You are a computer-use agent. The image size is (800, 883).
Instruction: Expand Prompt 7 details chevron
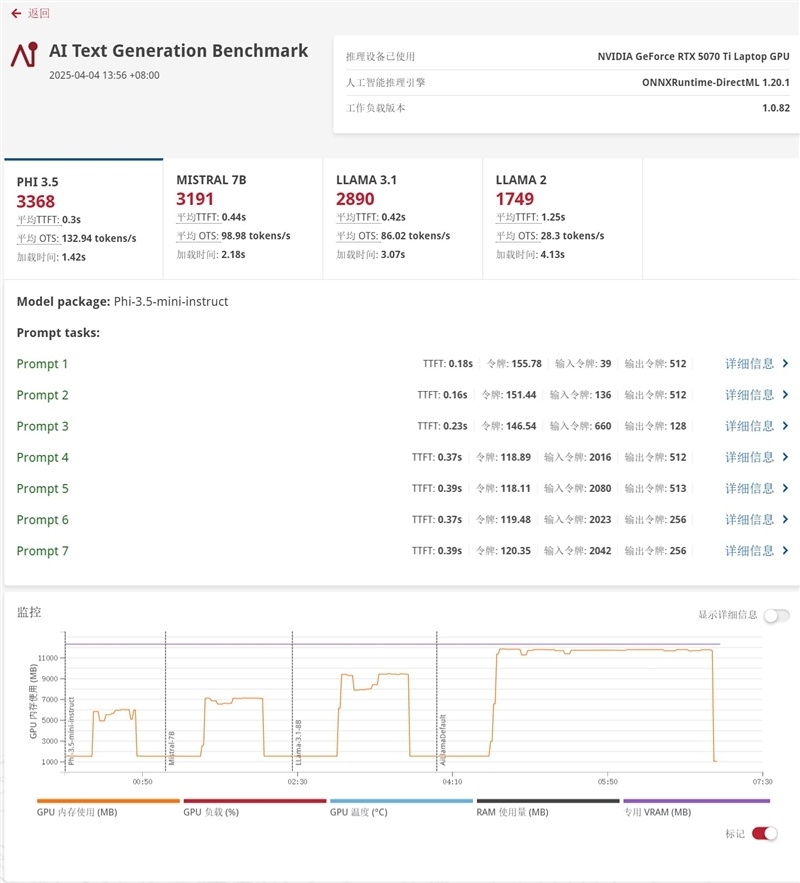pyautogui.click(x=785, y=551)
